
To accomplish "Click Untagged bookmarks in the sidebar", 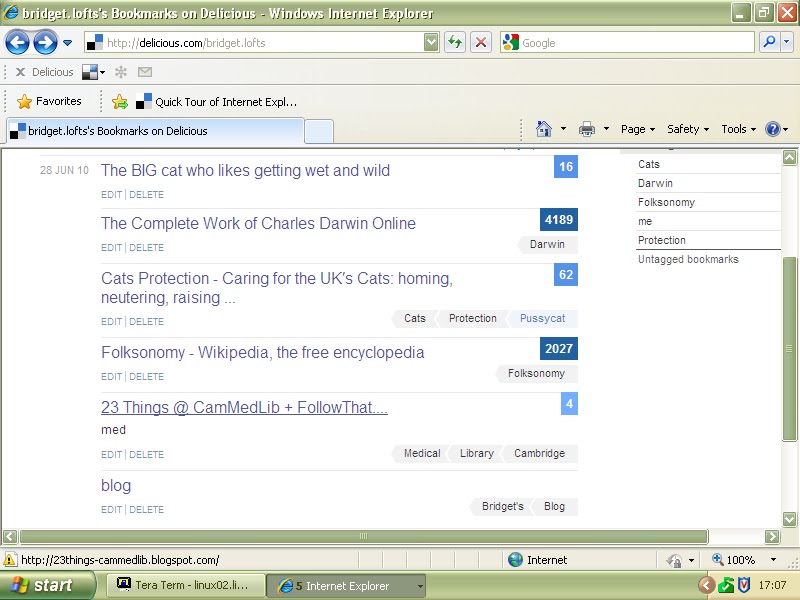I will pos(688,259).
